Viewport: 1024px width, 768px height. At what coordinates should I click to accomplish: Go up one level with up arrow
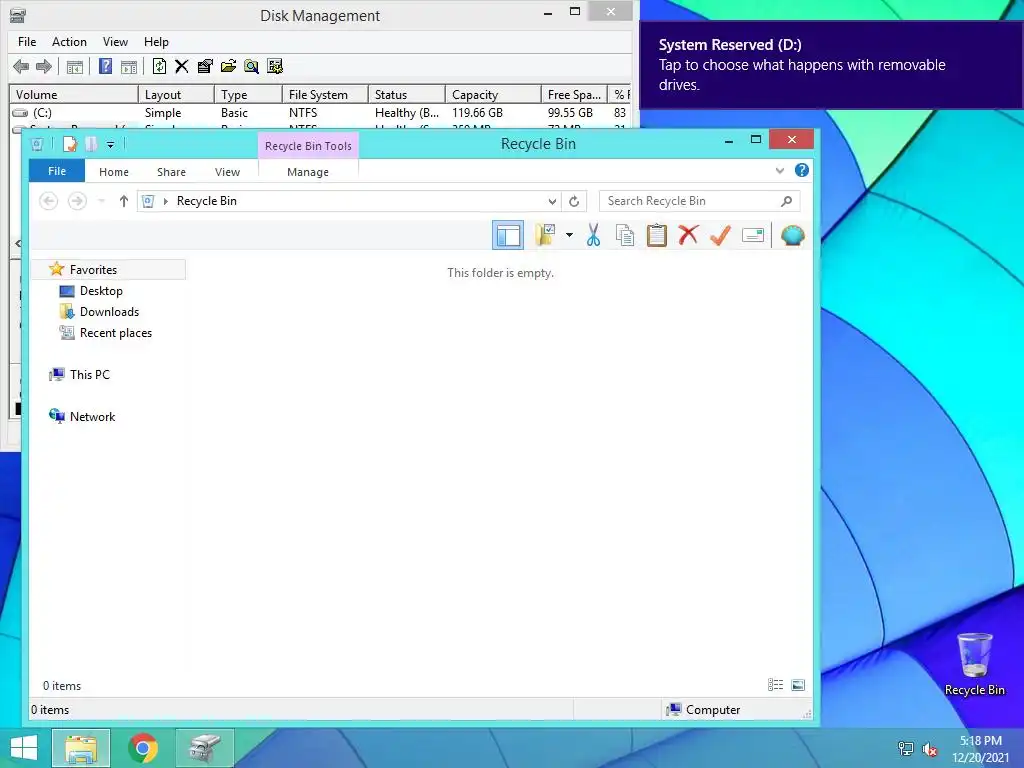[x=123, y=201]
